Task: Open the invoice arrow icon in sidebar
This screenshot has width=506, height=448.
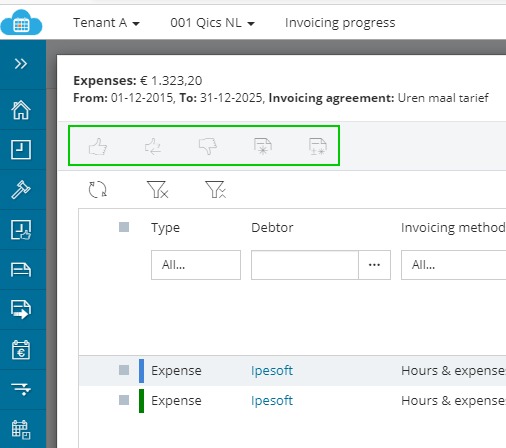Action: click(x=21, y=309)
